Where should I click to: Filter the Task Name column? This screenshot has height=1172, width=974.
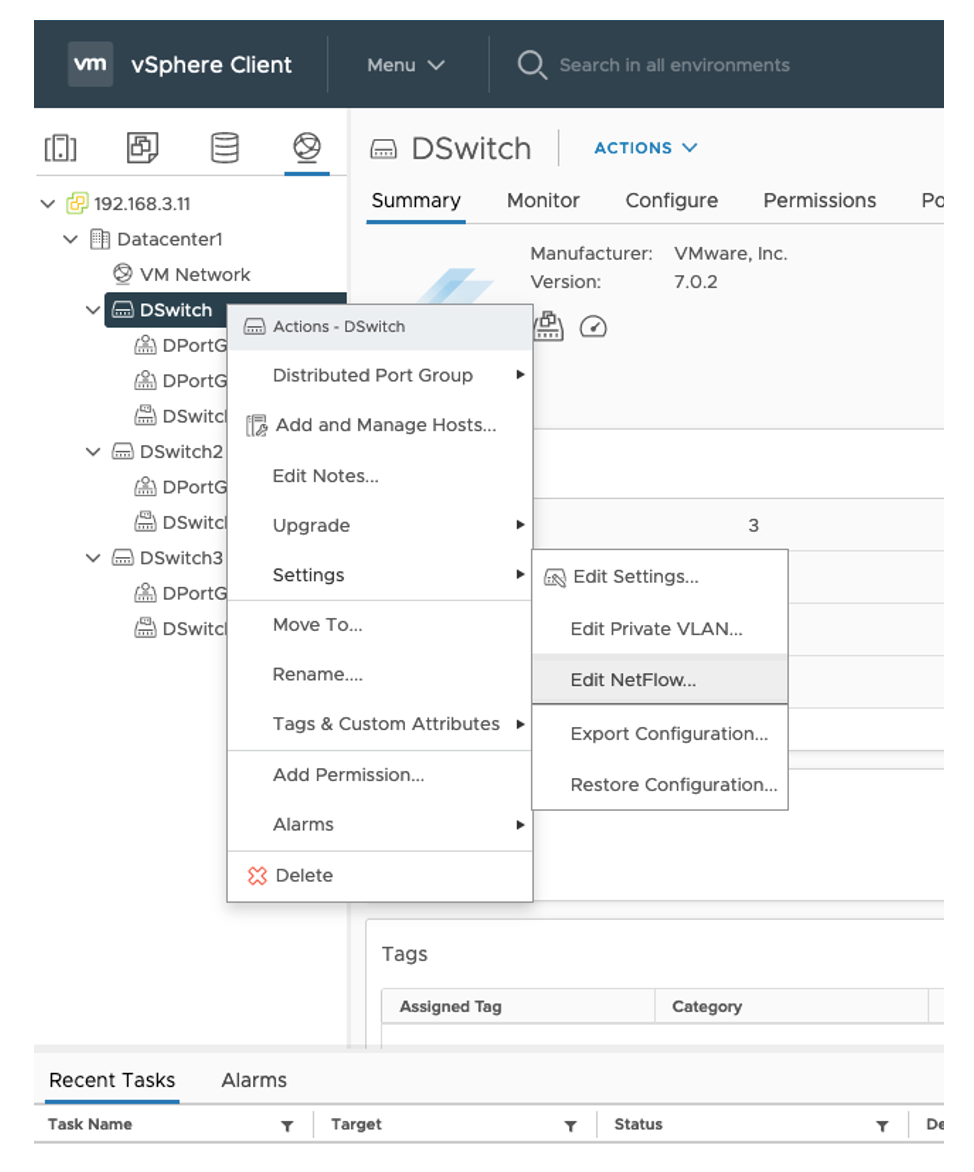pos(287,1126)
